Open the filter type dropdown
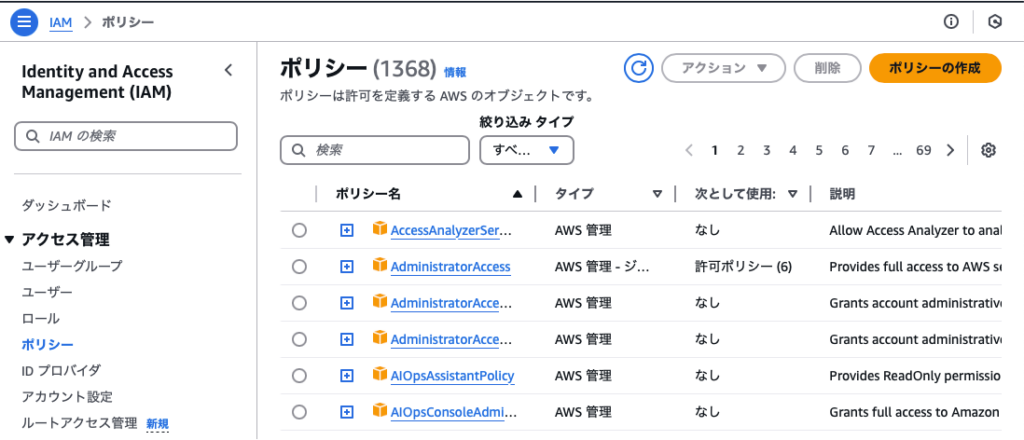Image resolution: width=1024 pixels, height=440 pixels. click(x=527, y=150)
